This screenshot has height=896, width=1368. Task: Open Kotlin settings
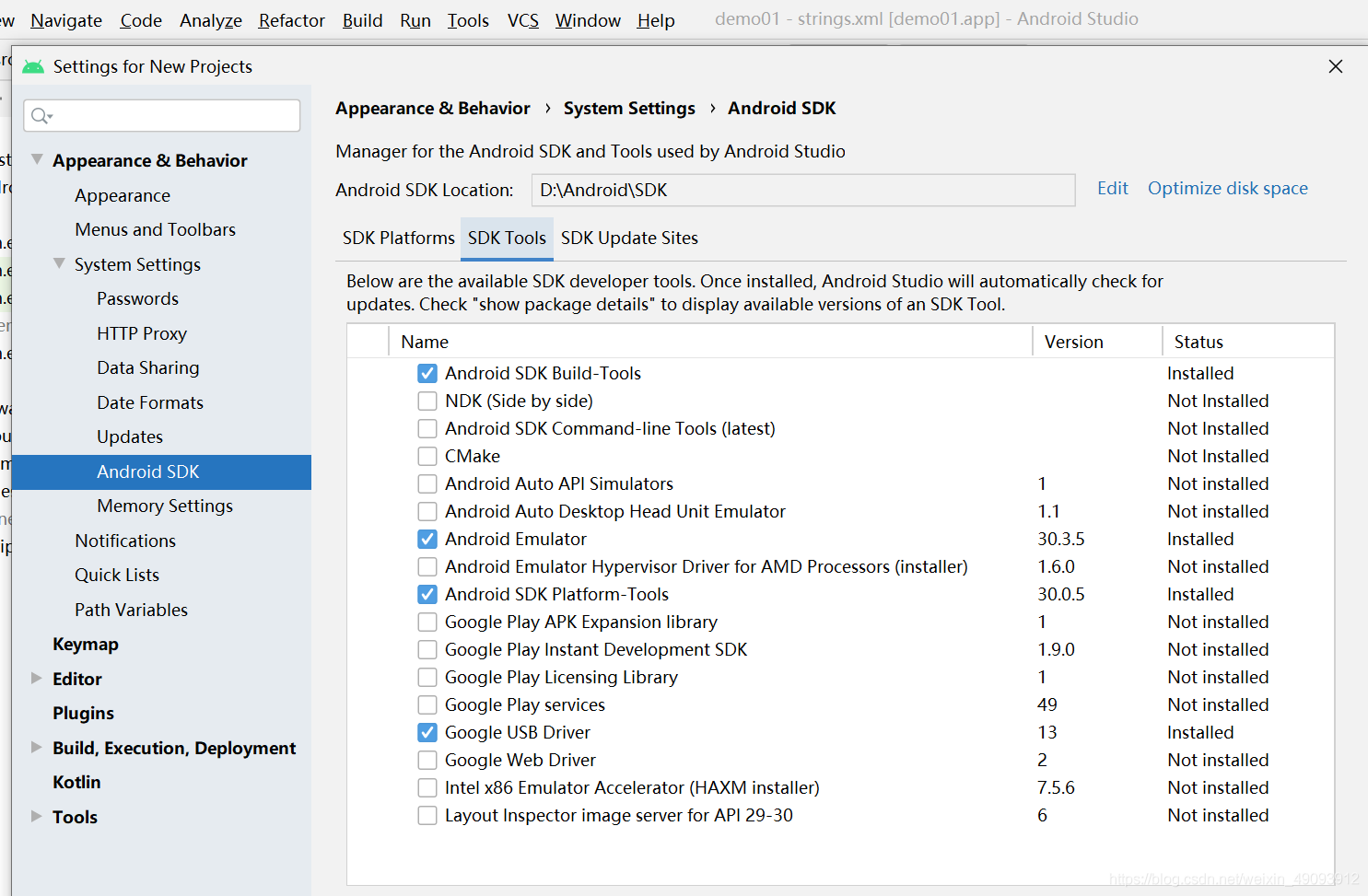76,782
